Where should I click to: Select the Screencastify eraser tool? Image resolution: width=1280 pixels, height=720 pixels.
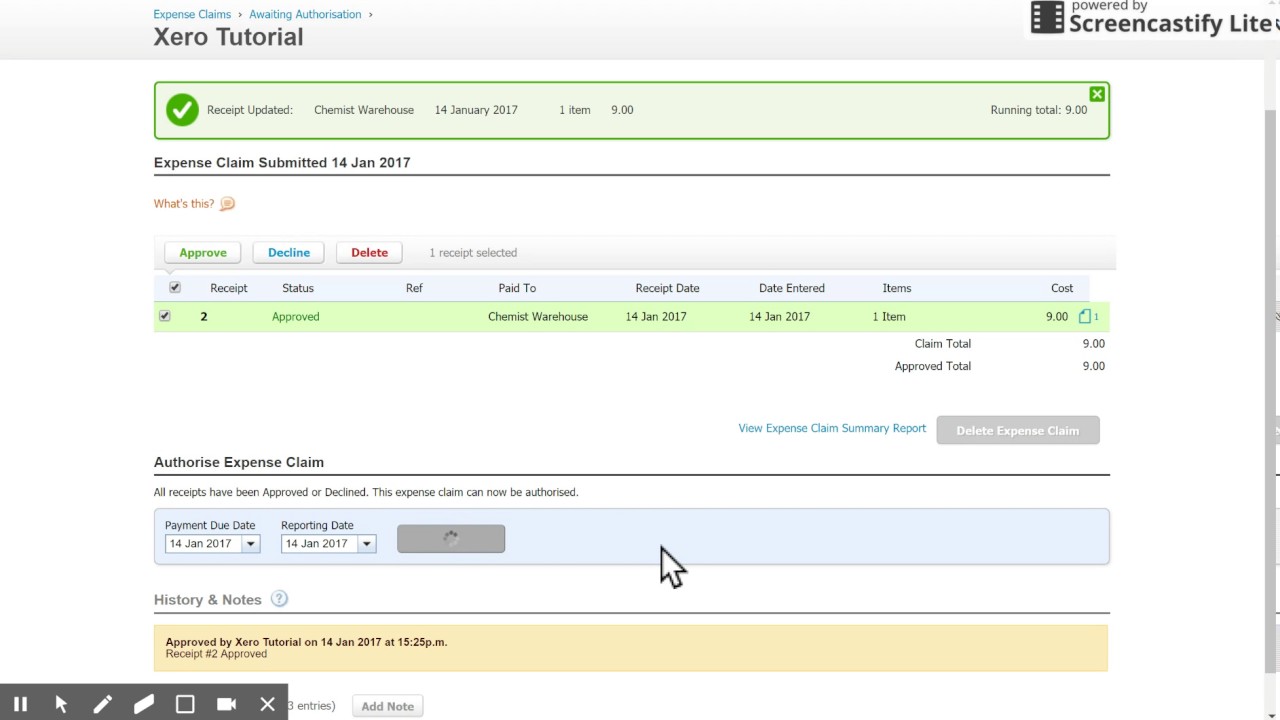click(144, 704)
